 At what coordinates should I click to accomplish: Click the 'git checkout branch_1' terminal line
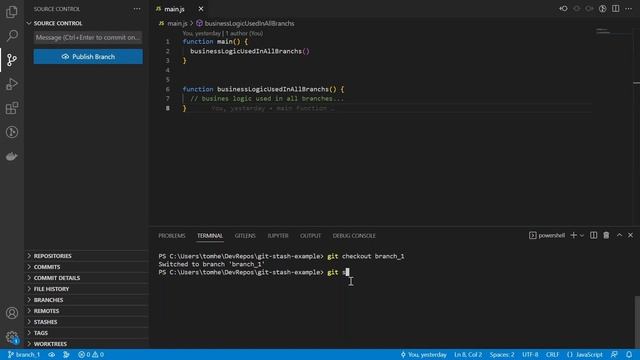(x=281, y=256)
